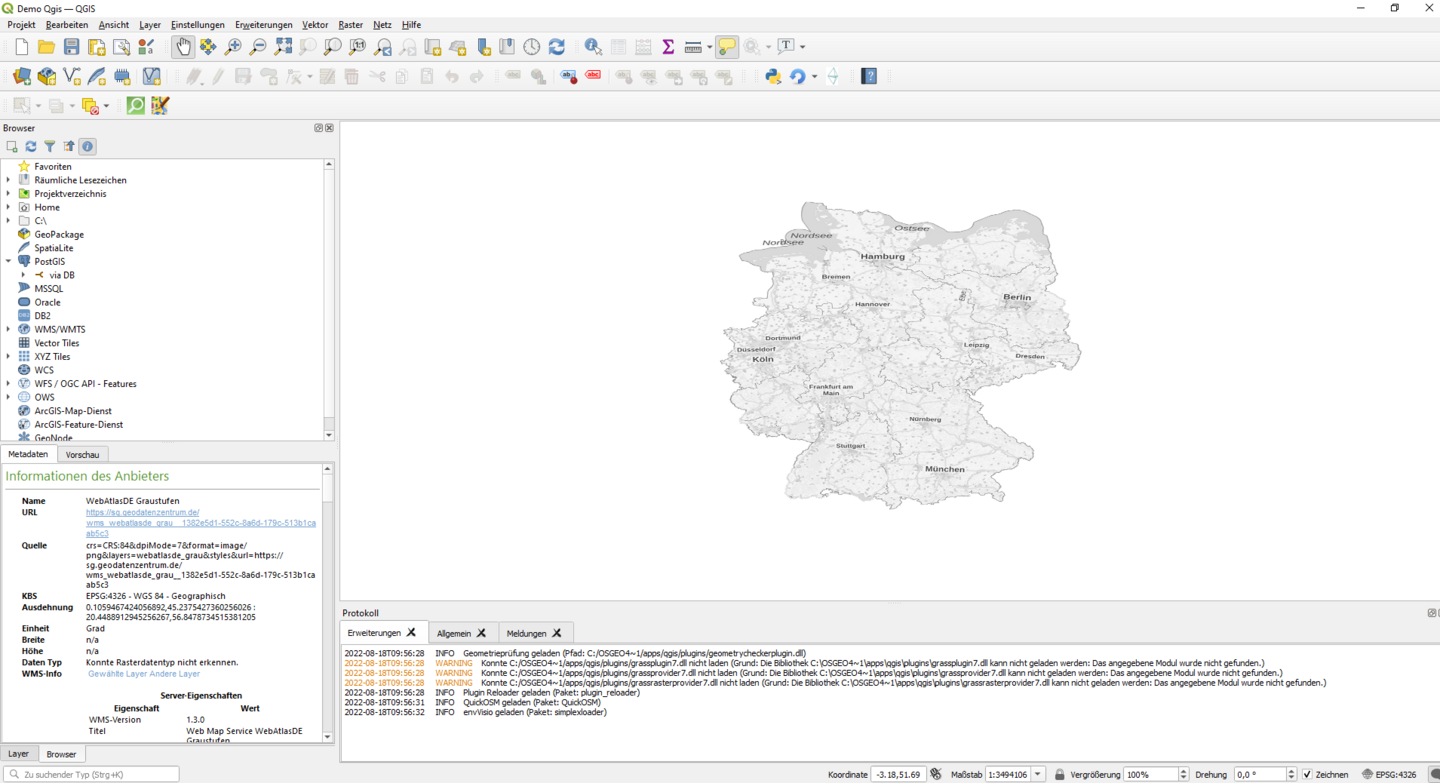Open the Raster menu
Screen dimensions: 1440x783
coord(351,25)
